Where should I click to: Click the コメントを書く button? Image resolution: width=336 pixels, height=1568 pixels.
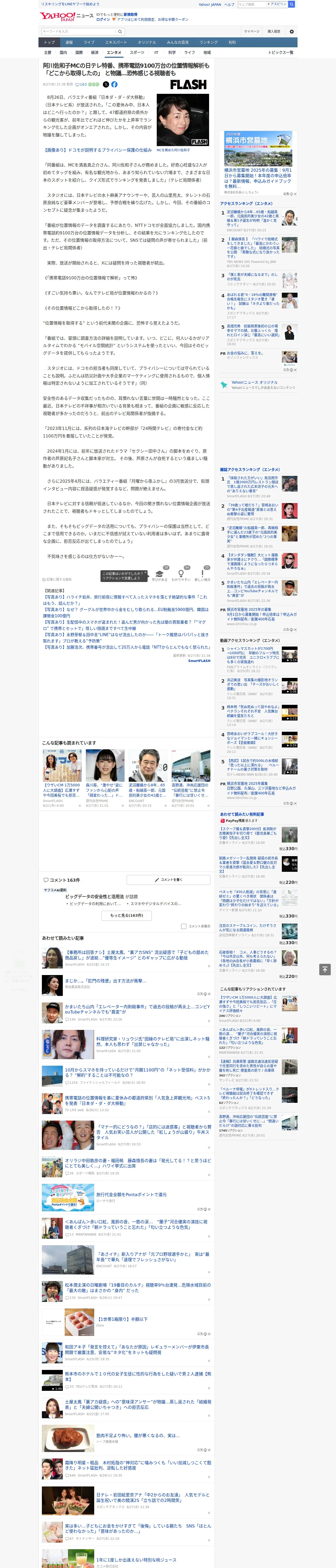tap(169, 880)
